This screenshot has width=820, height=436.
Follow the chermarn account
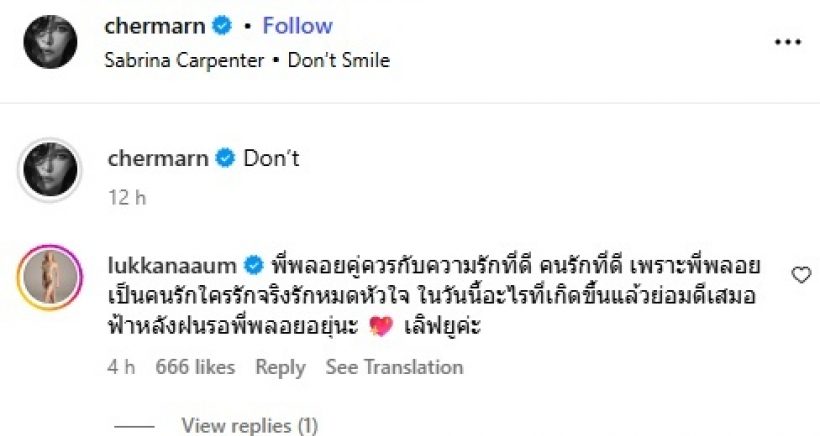coord(297,26)
